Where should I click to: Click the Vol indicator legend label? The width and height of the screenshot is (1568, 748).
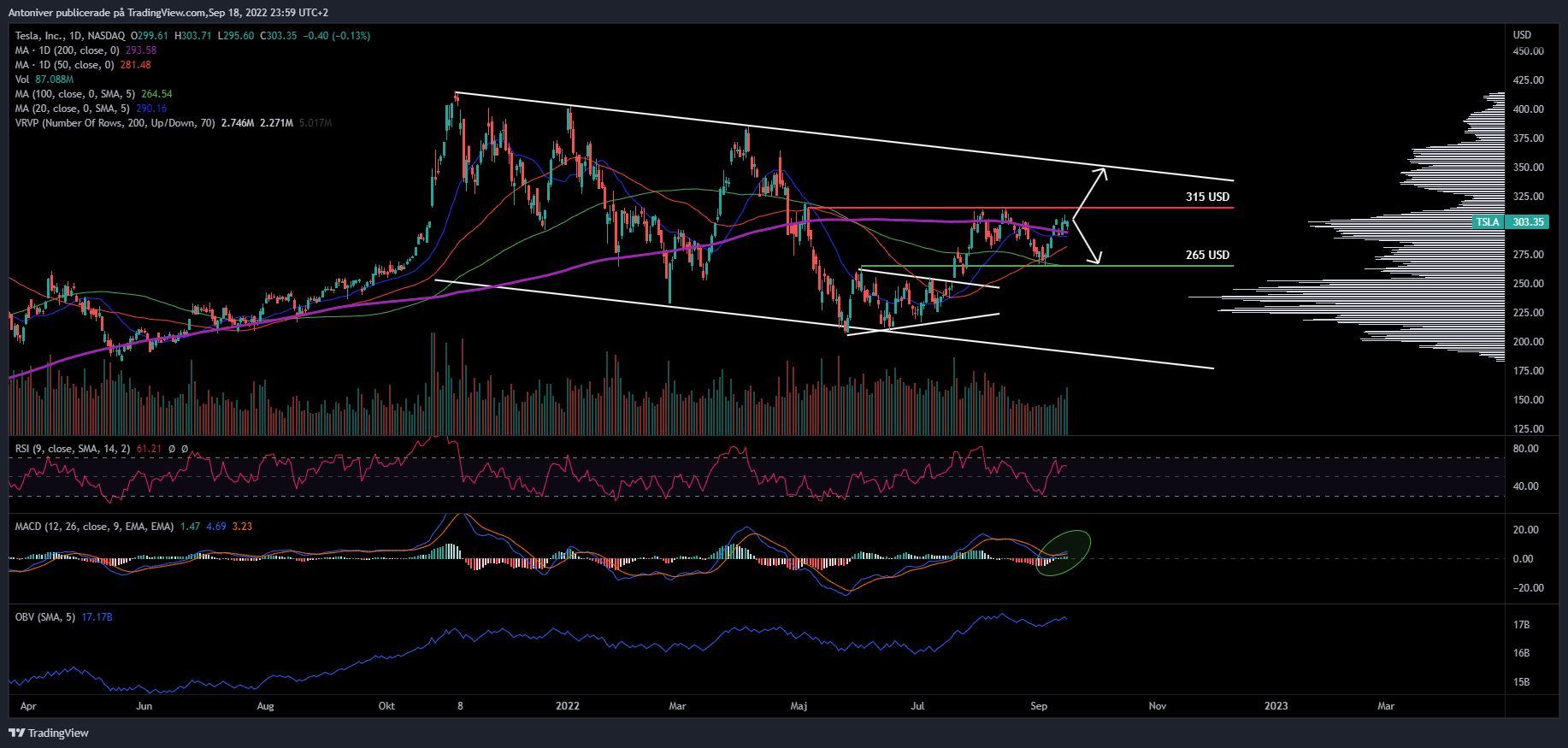coord(22,80)
